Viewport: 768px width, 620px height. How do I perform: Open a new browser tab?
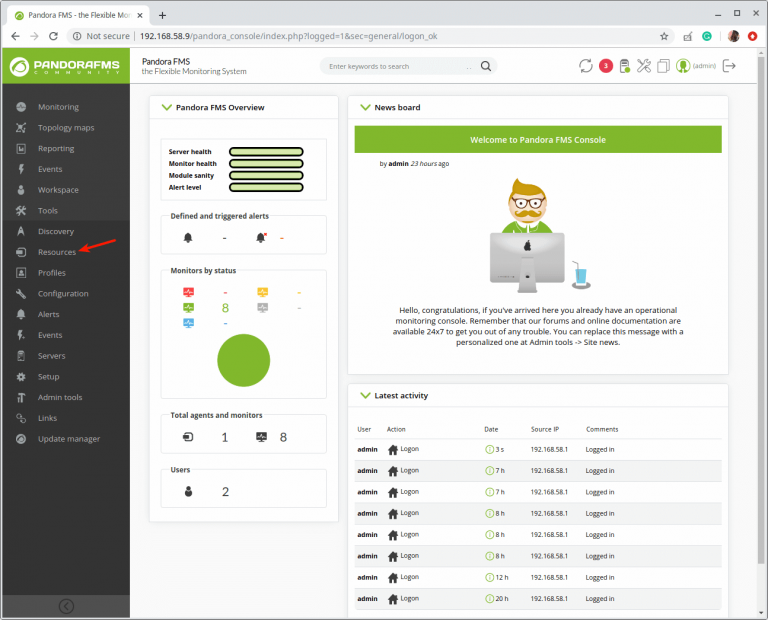pos(163,15)
